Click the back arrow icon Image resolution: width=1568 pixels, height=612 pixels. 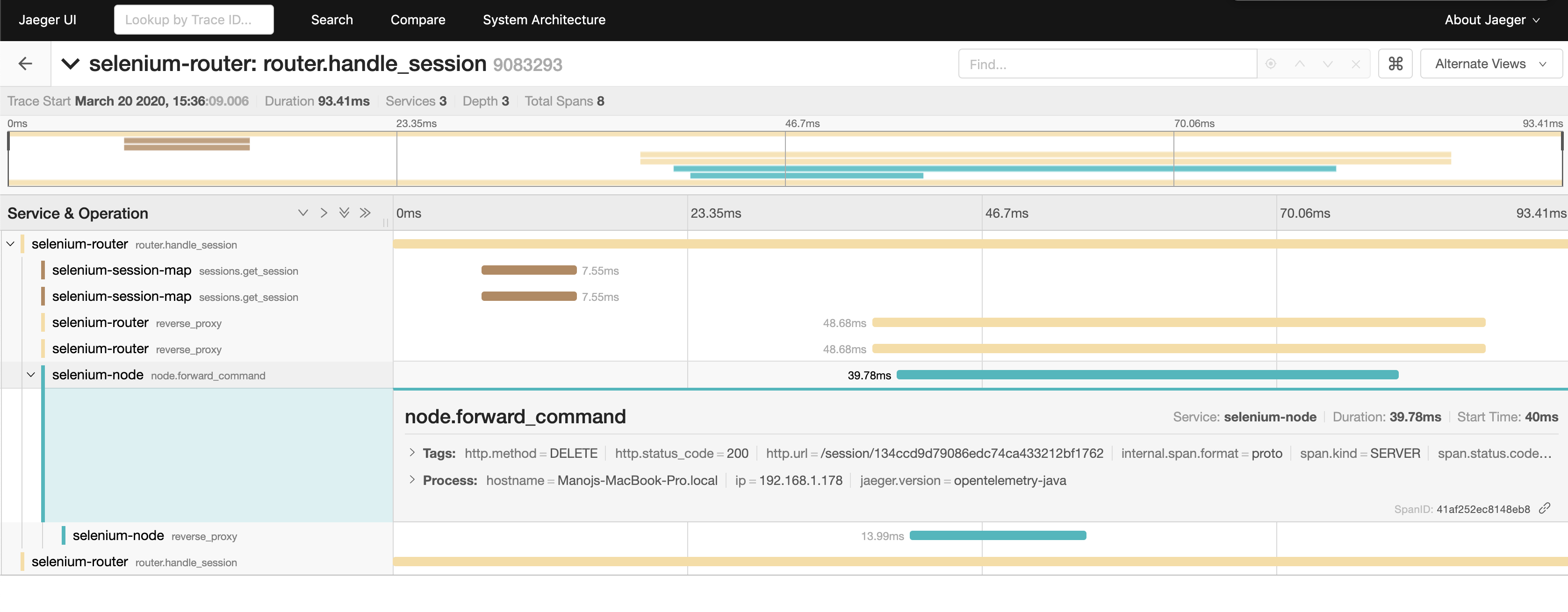coord(25,63)
